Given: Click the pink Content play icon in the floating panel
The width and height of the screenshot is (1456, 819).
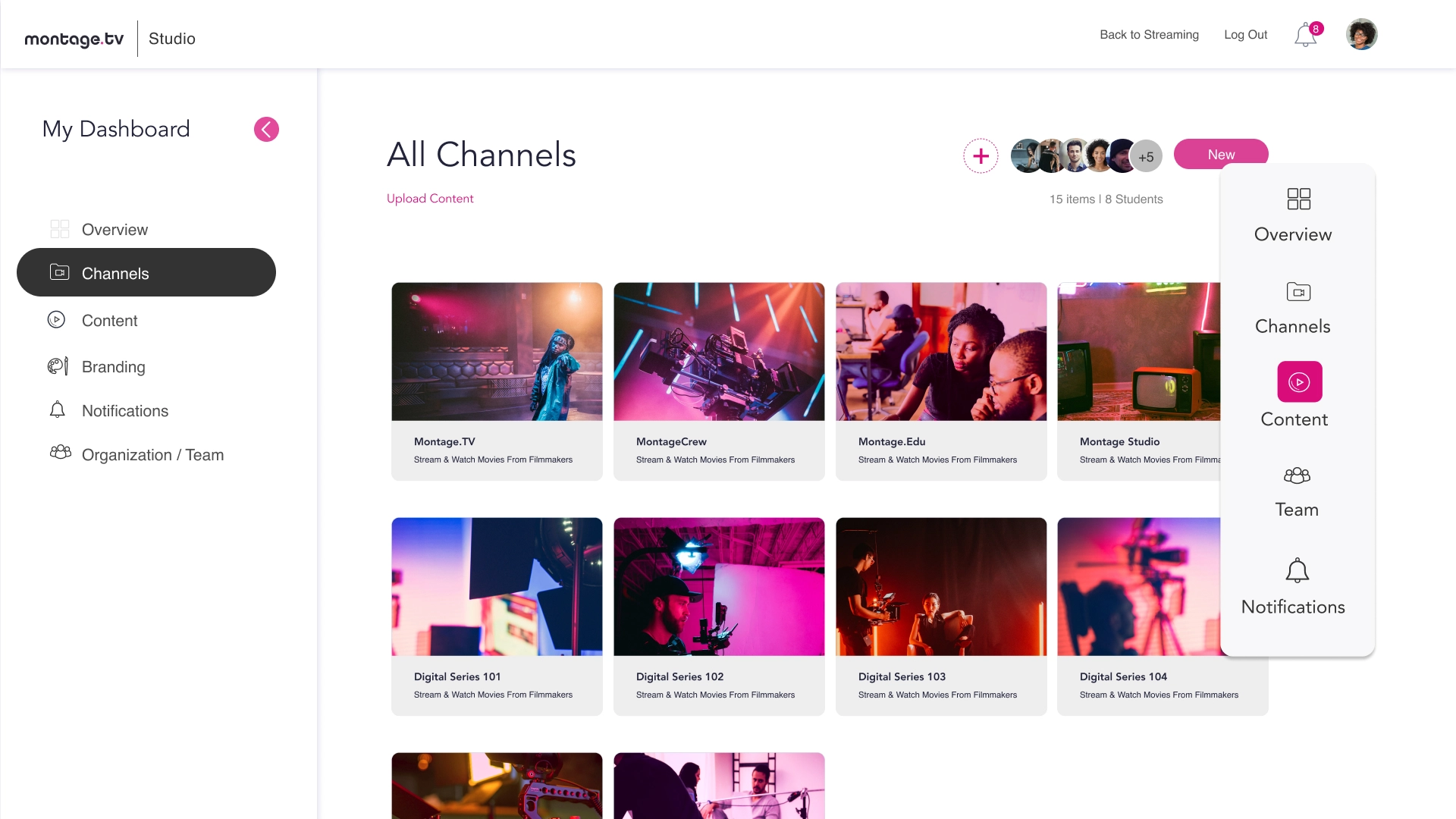Looking at the screenshot, I should [x=1299, y=381].
